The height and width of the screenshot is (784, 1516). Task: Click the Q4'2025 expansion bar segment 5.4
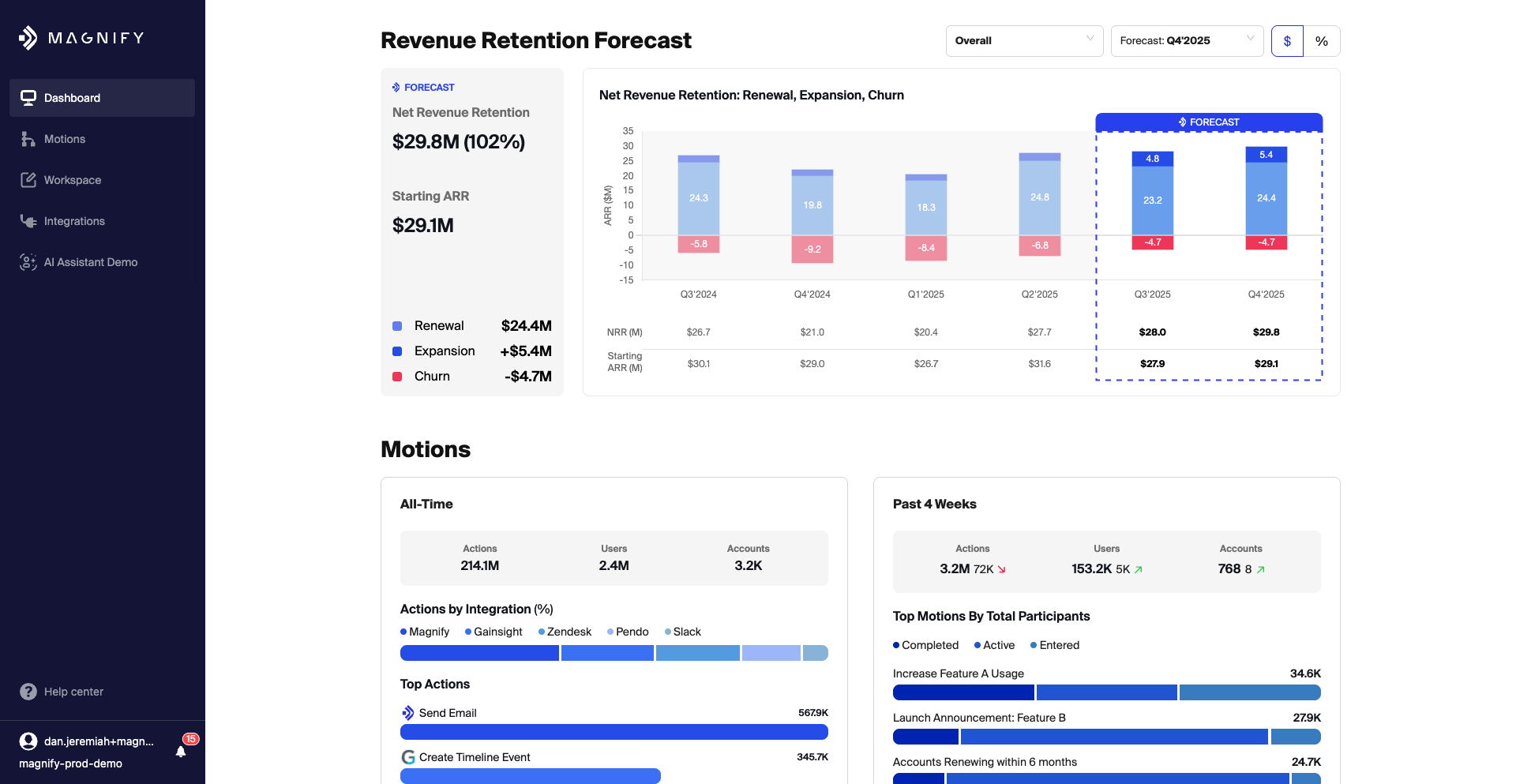click(1266, 155)
